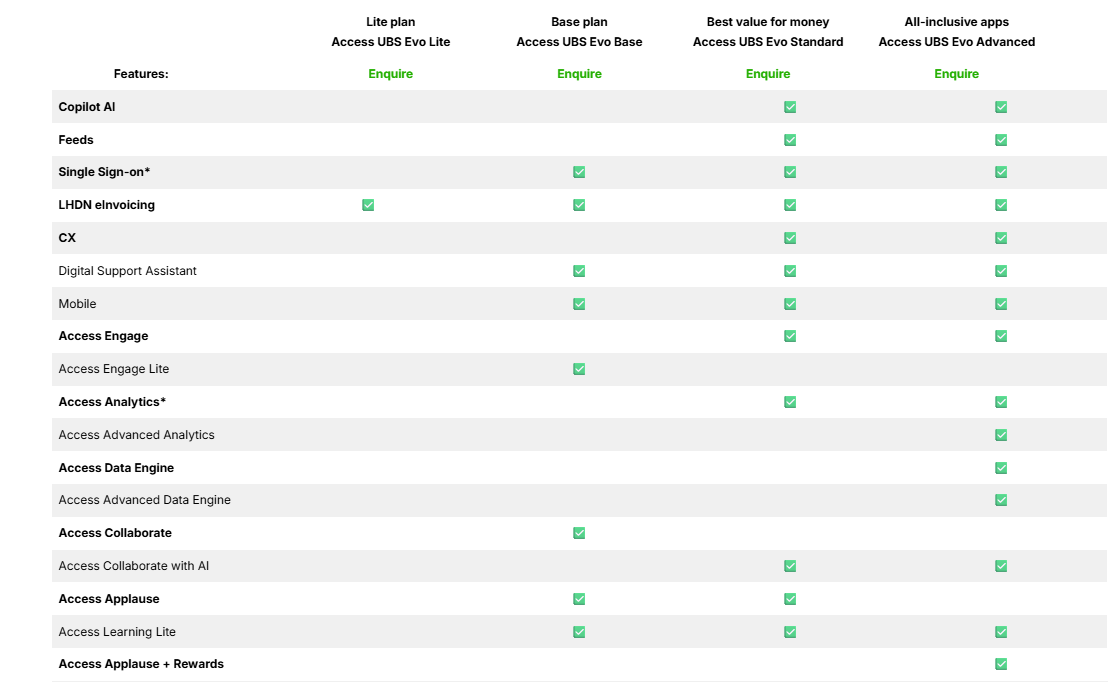Click Access Engage Lite checkmark in Base column
Viewport: 1117px width, 687px height.
coord(579,369)
